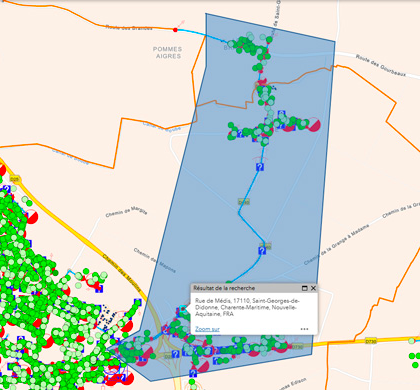Click the red endpoint dot on Route des Brandes
The image size is (420, 390).
point(175,30)
